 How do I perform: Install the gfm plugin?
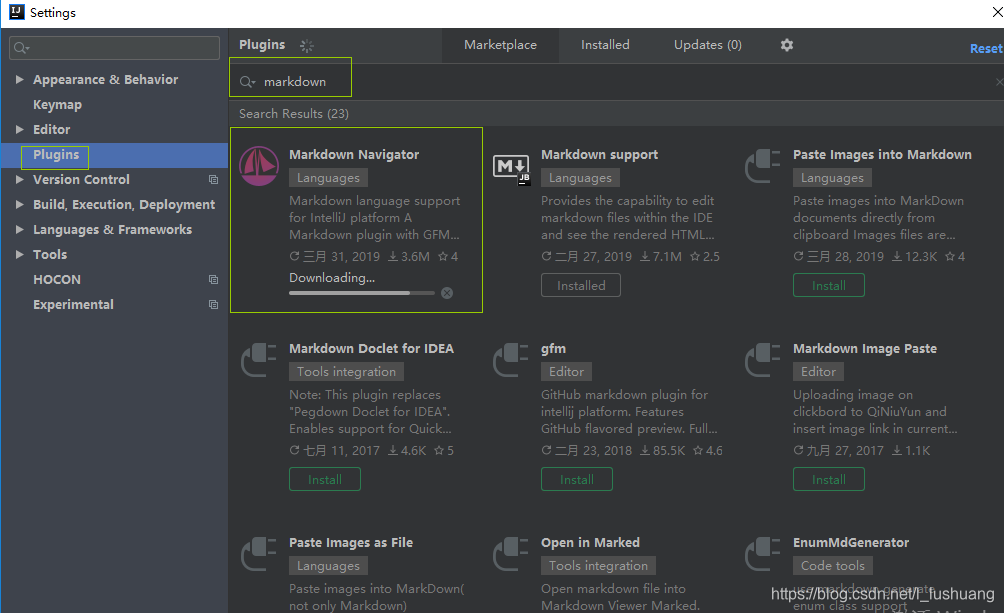tap(576, 480)
